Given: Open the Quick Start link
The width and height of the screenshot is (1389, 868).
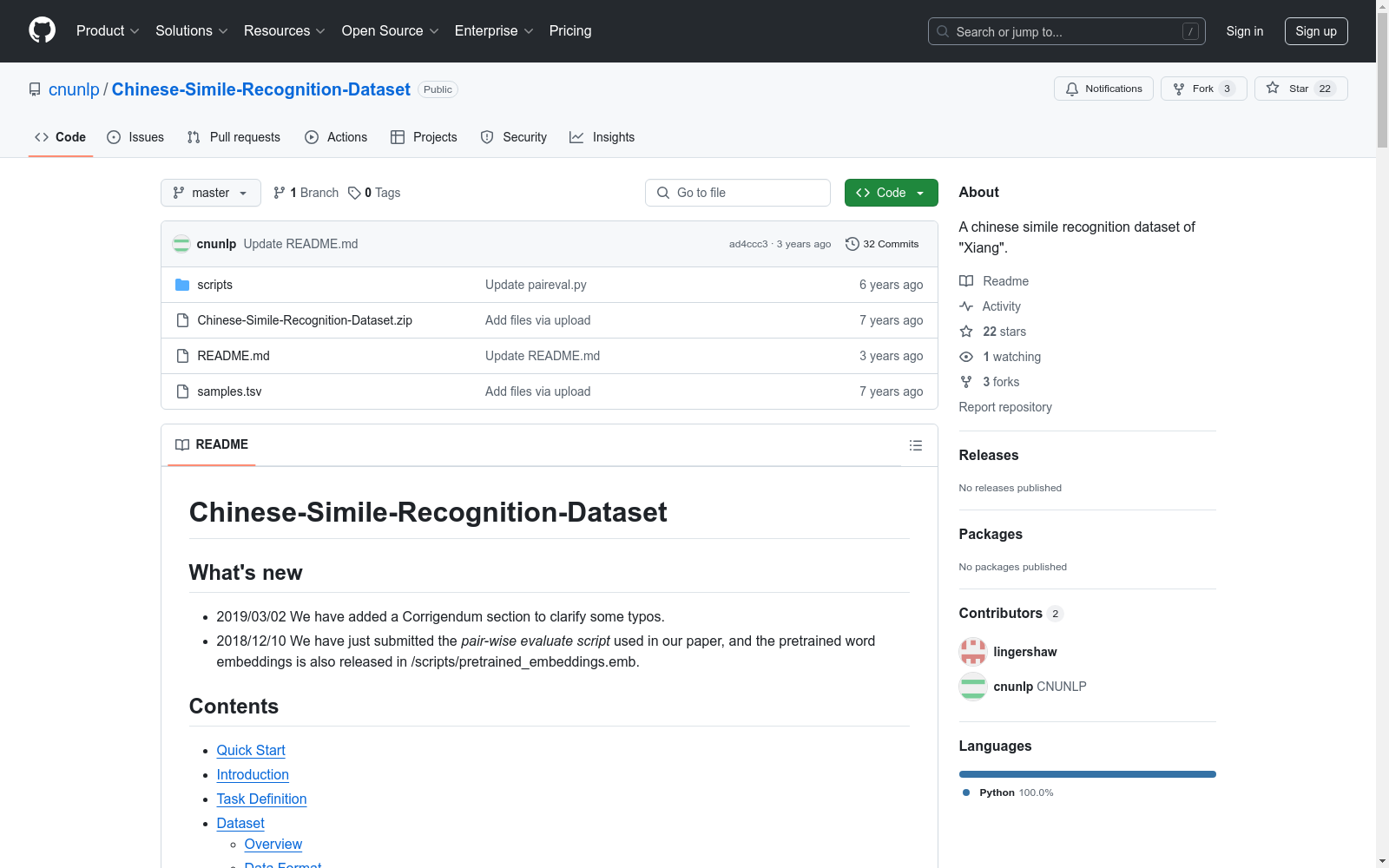Looking at the screenshot, I should tap(251, 750).
